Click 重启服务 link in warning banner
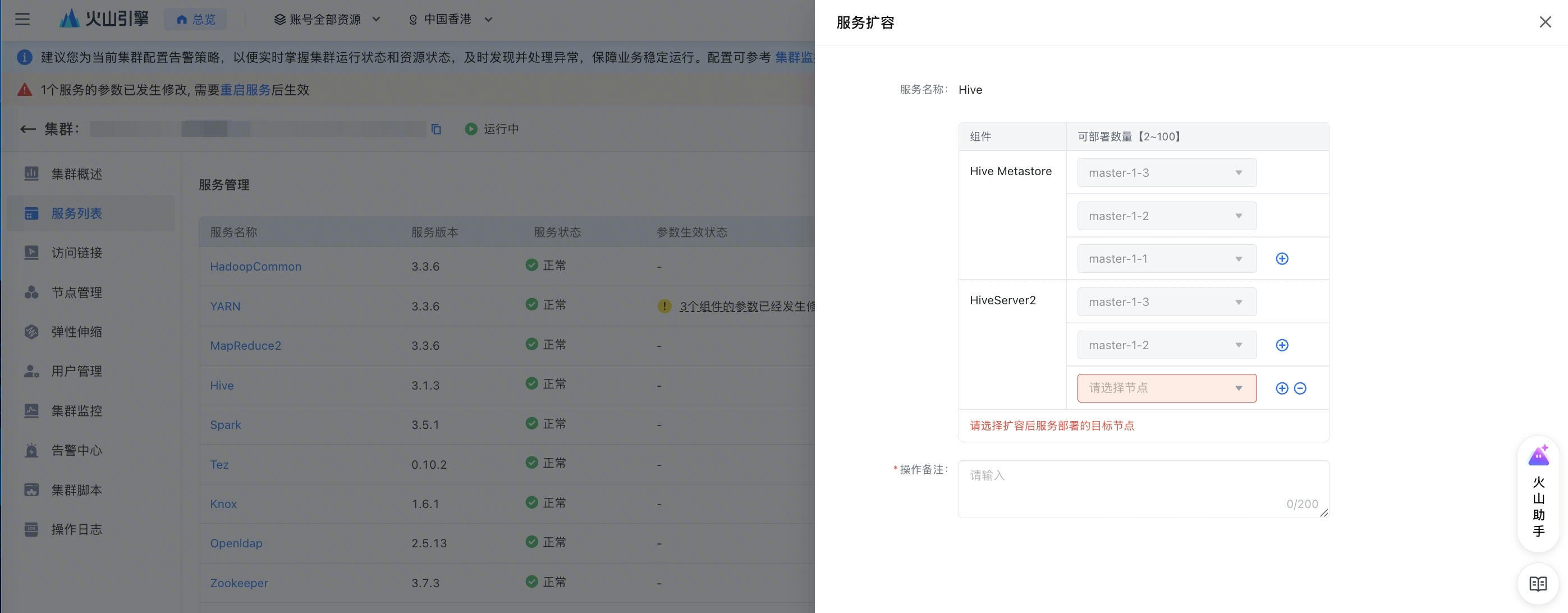The width and height of the screenshot is (1568, 613). [x=245, y=90]
